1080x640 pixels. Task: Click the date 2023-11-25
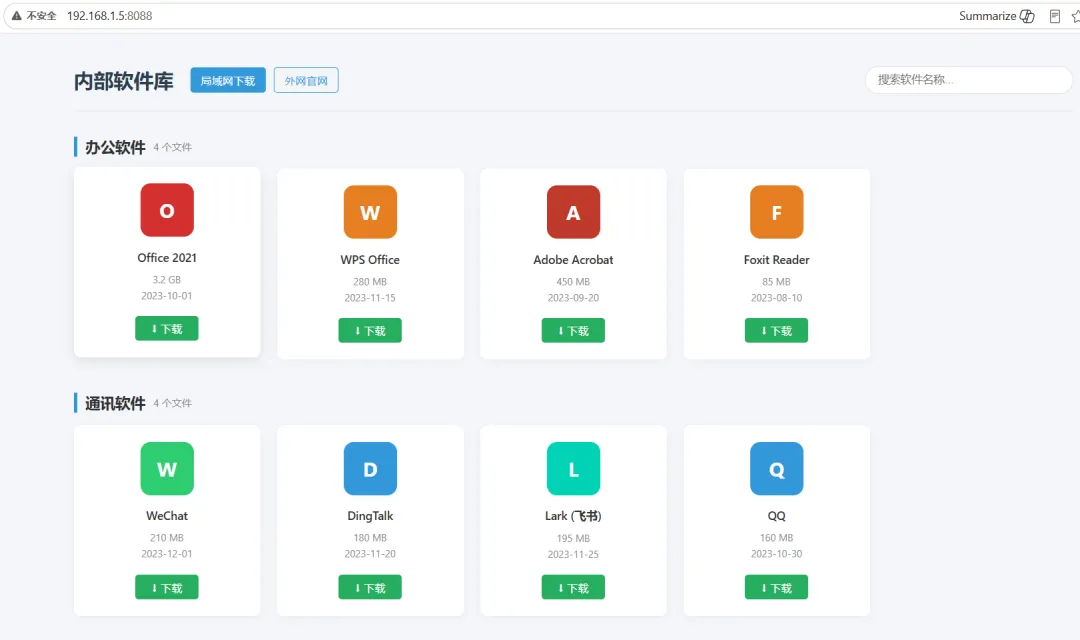[573, 555]
